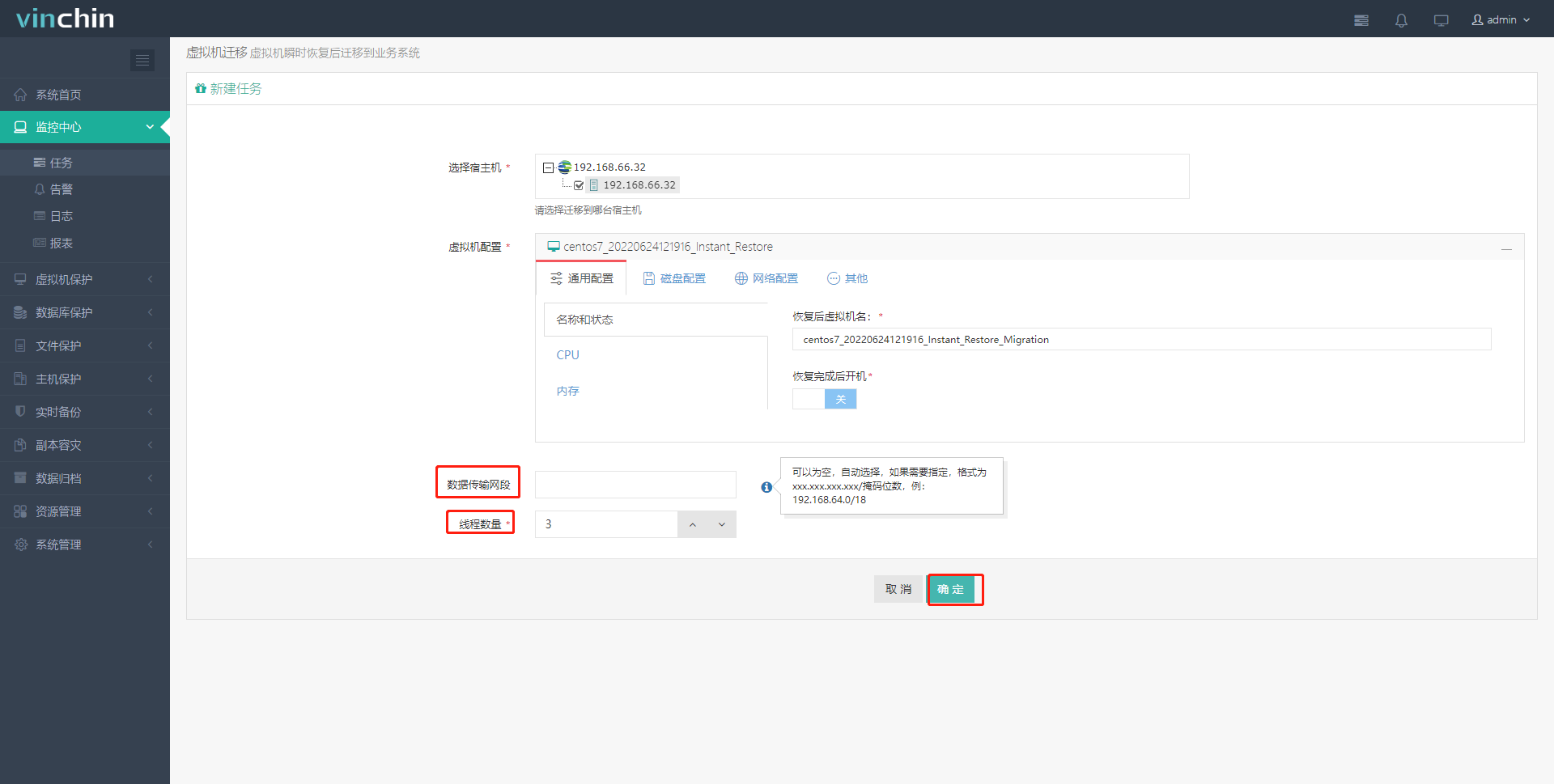Open the admin user dropdown
The width and height of the screenshot is (1554, 784).
pyautogui.click(x=1501, y=19)
